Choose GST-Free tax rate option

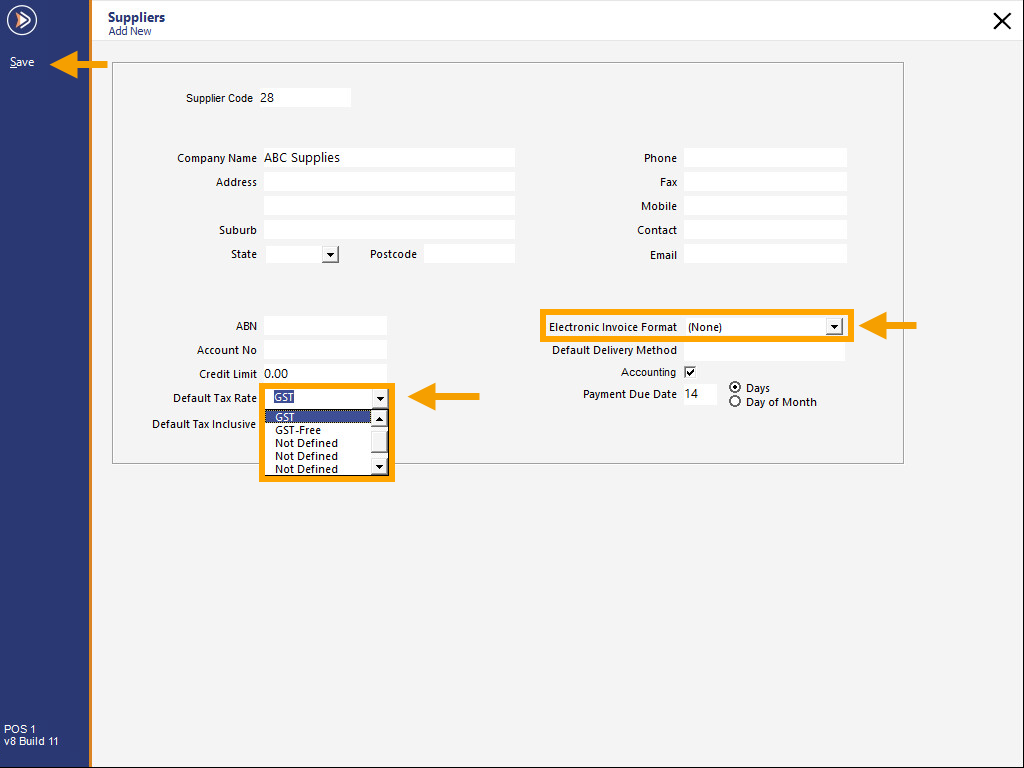click(x=318, y=430)
